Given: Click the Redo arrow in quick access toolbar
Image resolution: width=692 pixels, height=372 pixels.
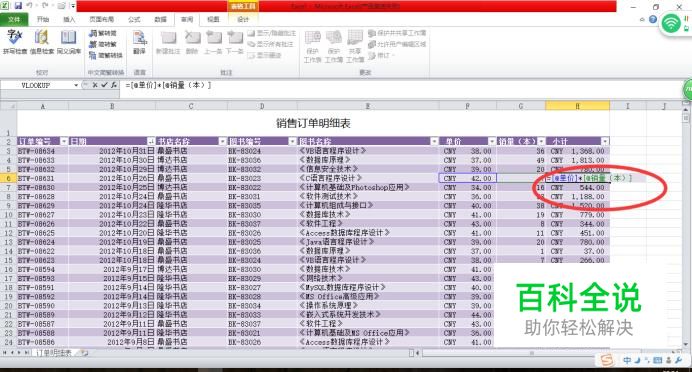Looking at the screenshot, I should tap(44, 6).
